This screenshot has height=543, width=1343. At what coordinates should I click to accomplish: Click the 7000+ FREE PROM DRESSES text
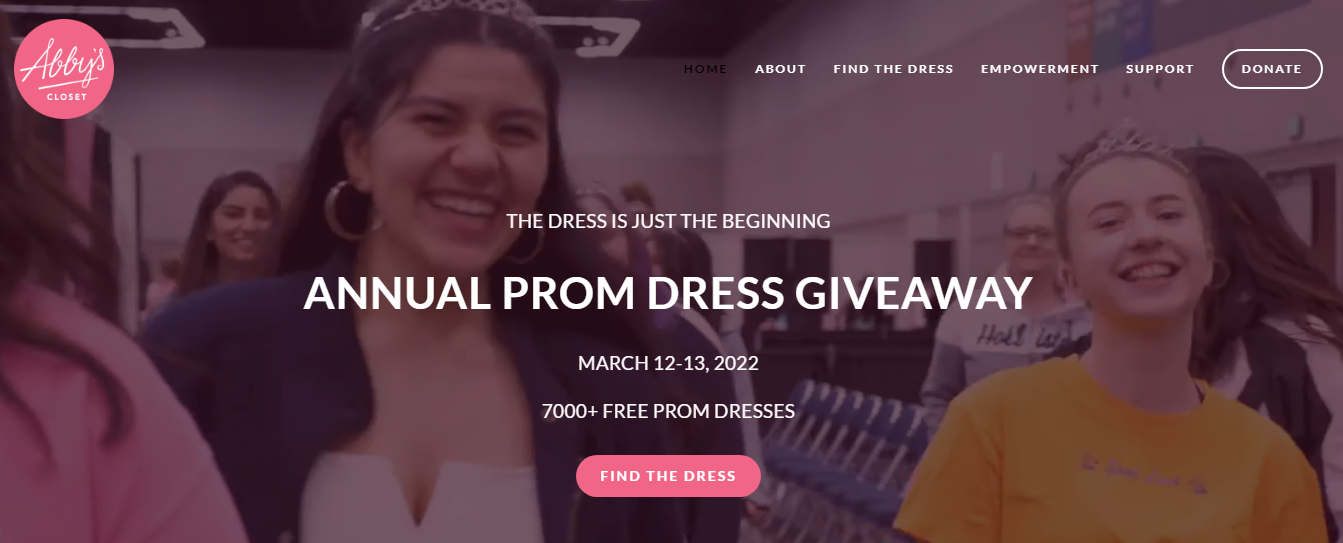(x=668, y=411)
